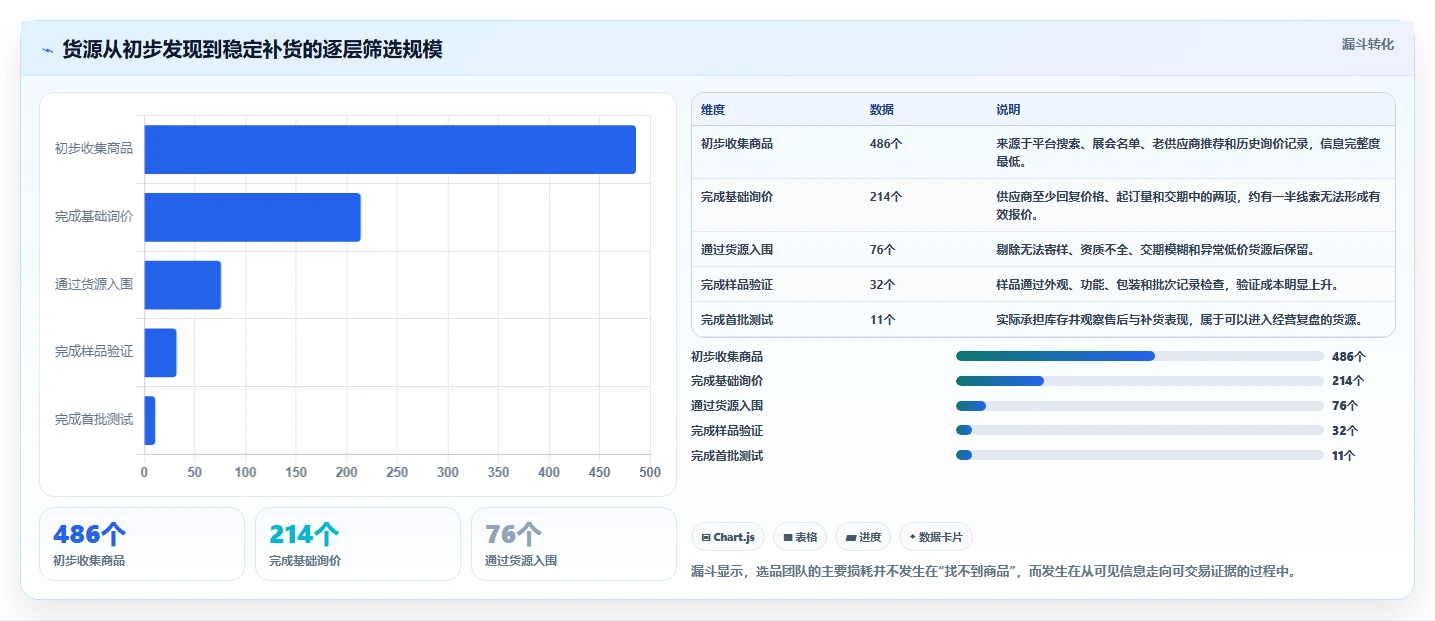This screenshot has width=1435, height=621.
Task: Select the Chart.js chip
Action: pos(727,537)
